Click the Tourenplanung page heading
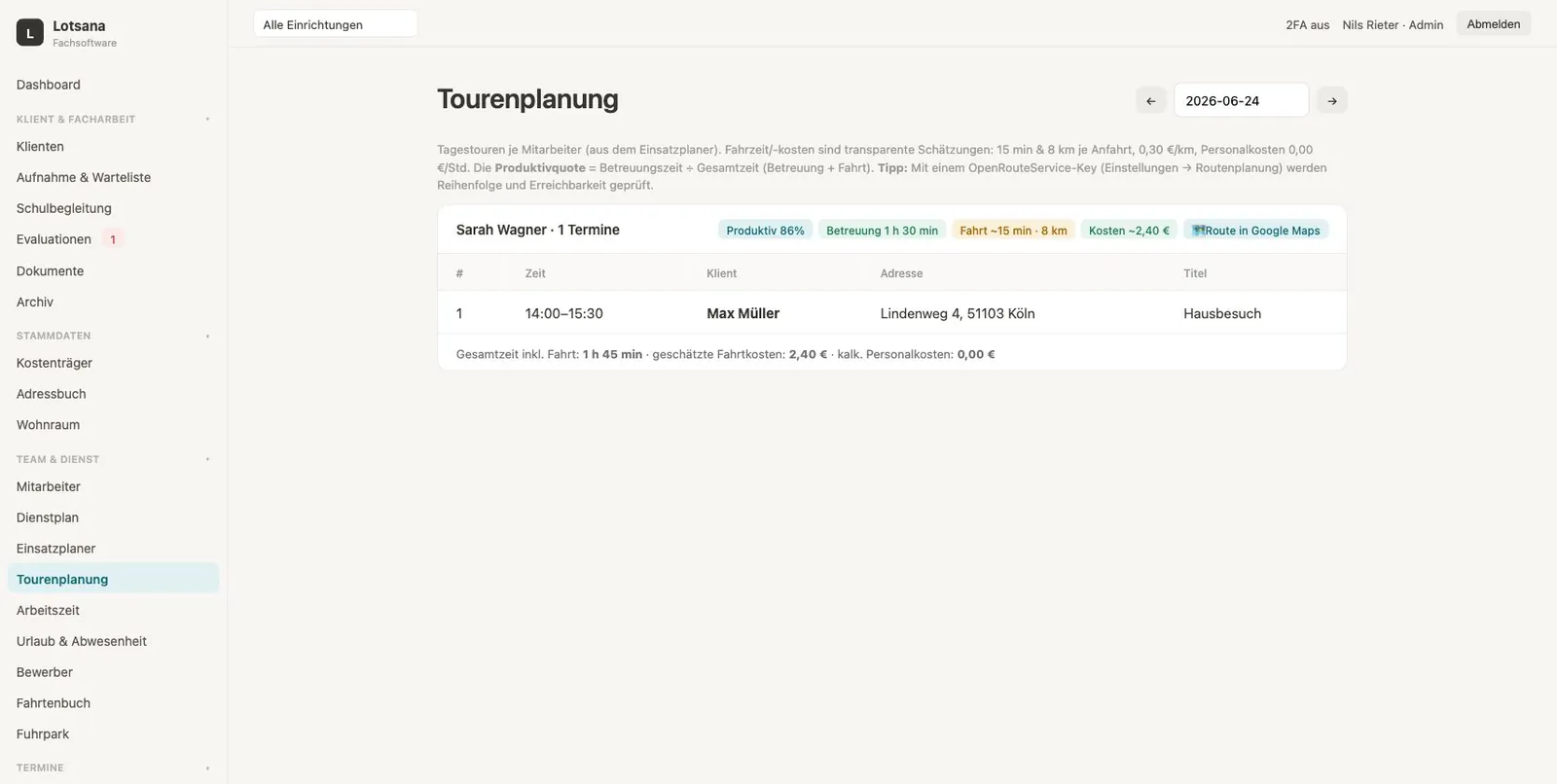The height and width of the screenshot is (784, 1557). (527, 99)
